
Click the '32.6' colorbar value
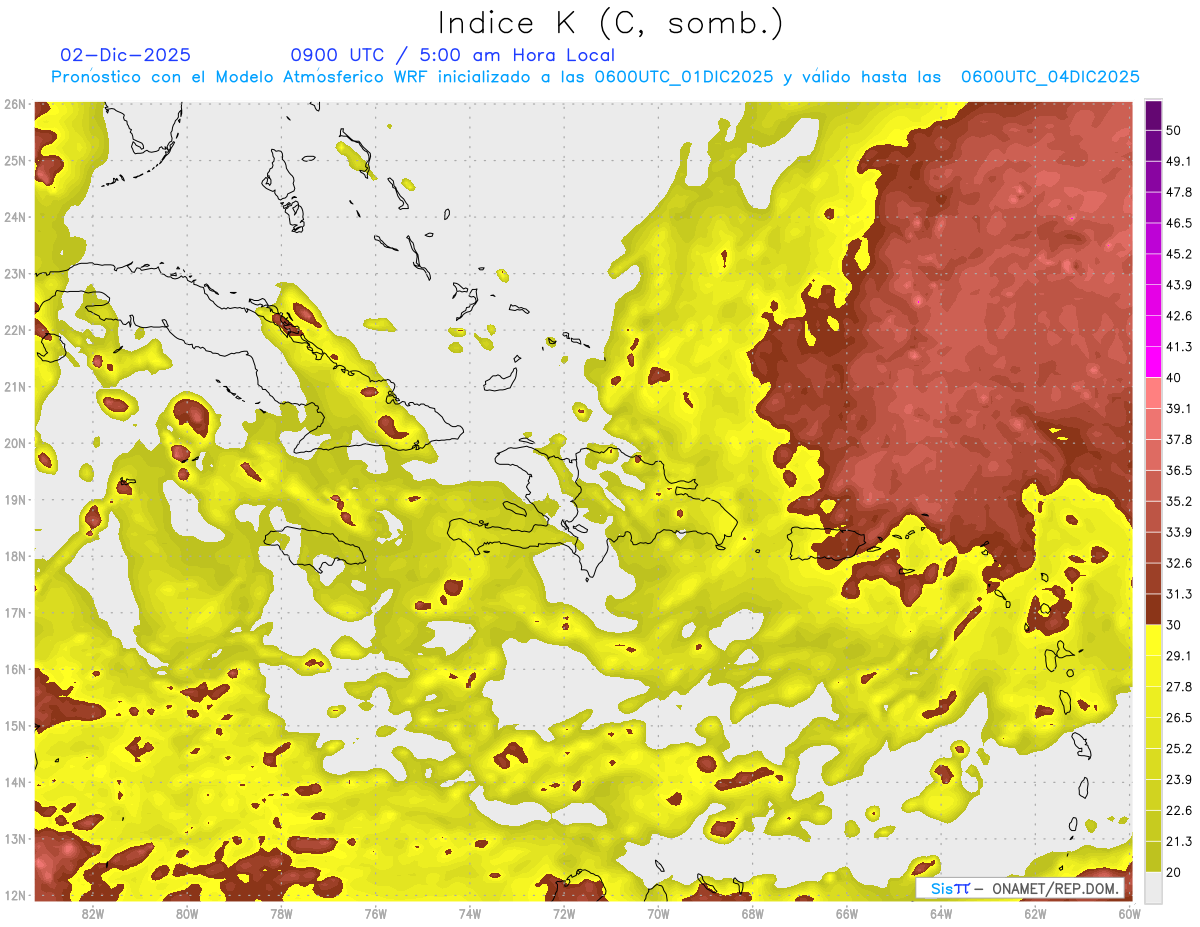coord(1178,563)
